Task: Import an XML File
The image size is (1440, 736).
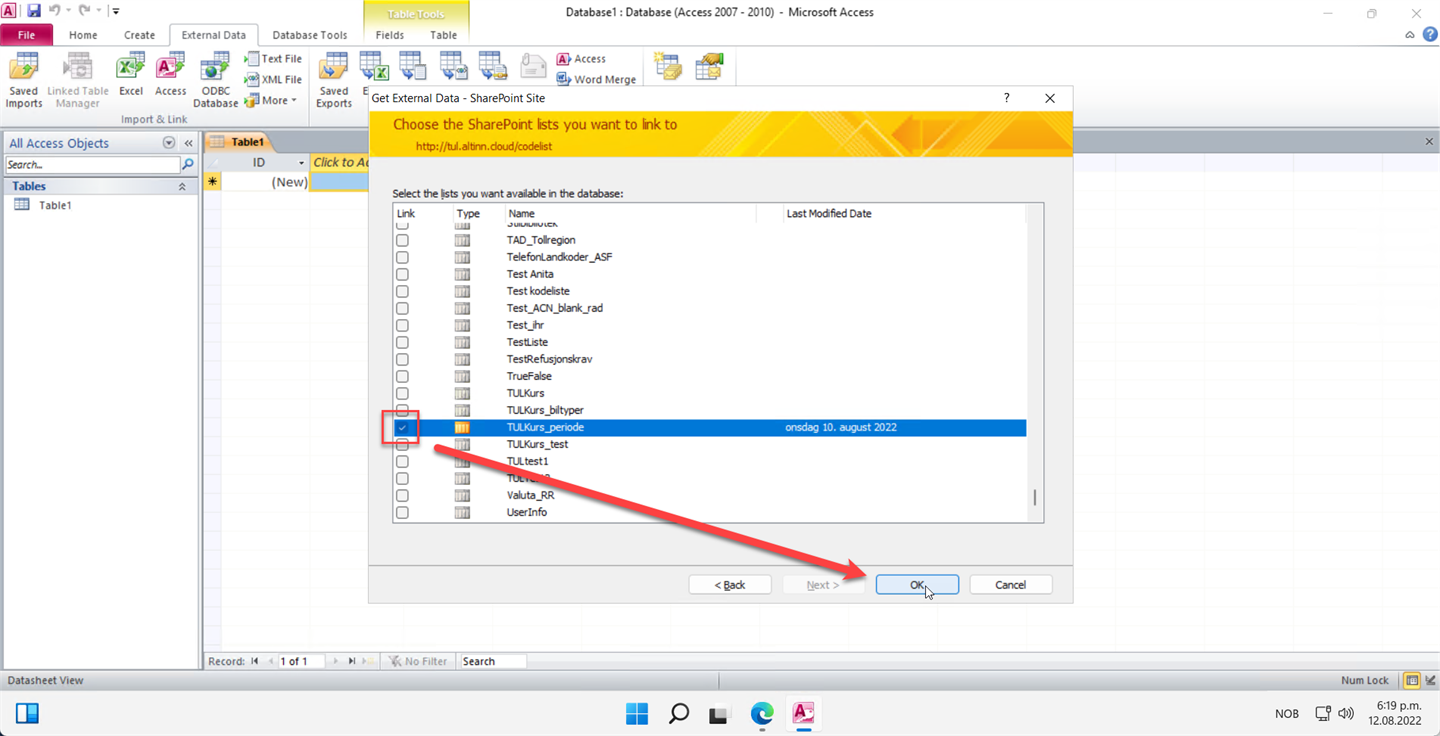Action: [x=273, y=80]
